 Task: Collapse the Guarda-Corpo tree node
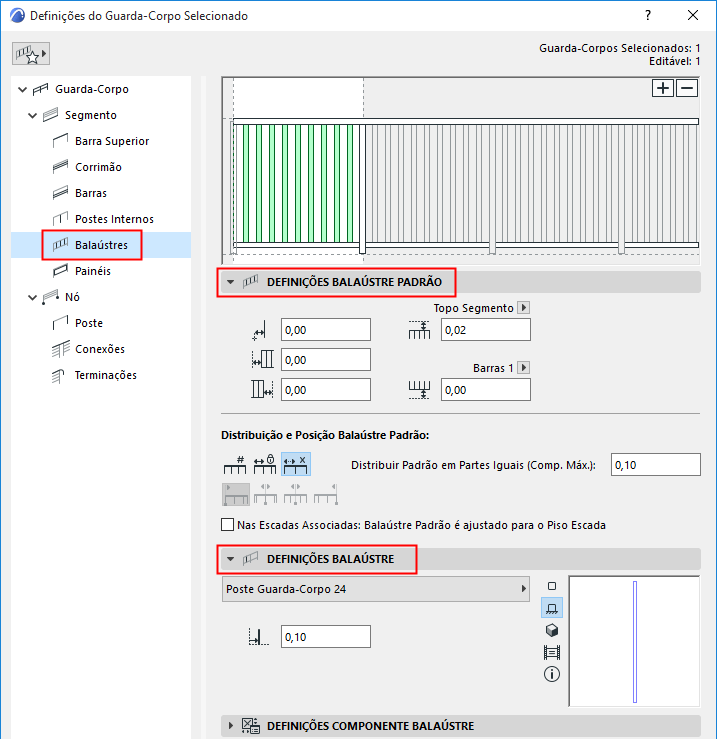(x=22, y=89)
